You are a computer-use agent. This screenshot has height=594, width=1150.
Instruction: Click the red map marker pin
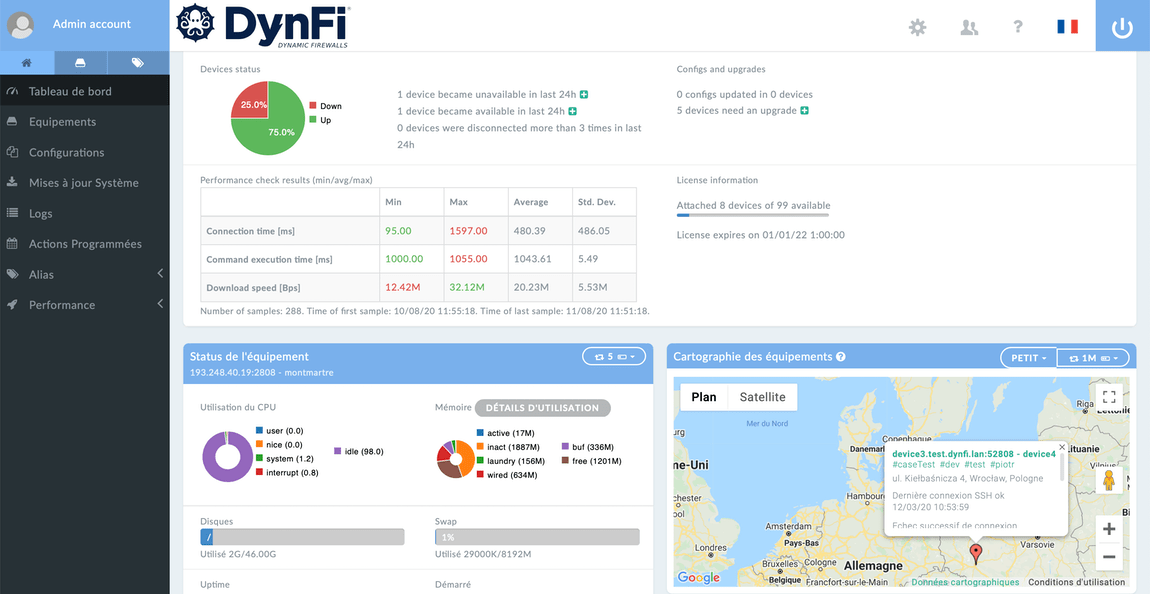(x=975, y=553)
